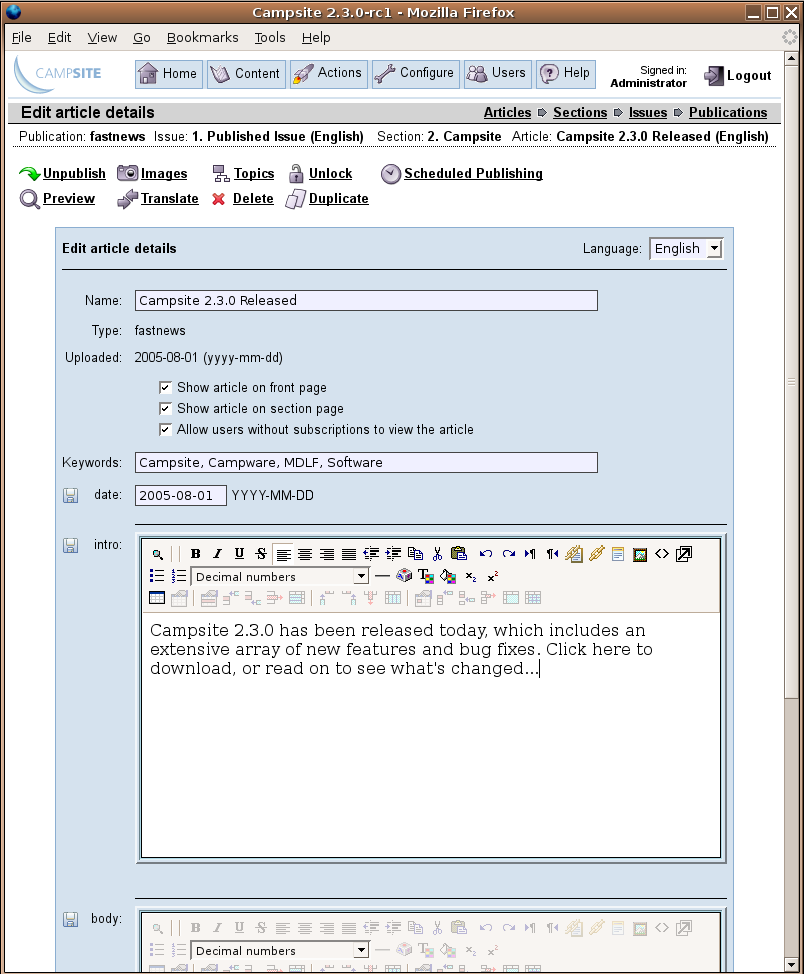Open the Tools menu

pyautogui.click(x=270, y=37)
